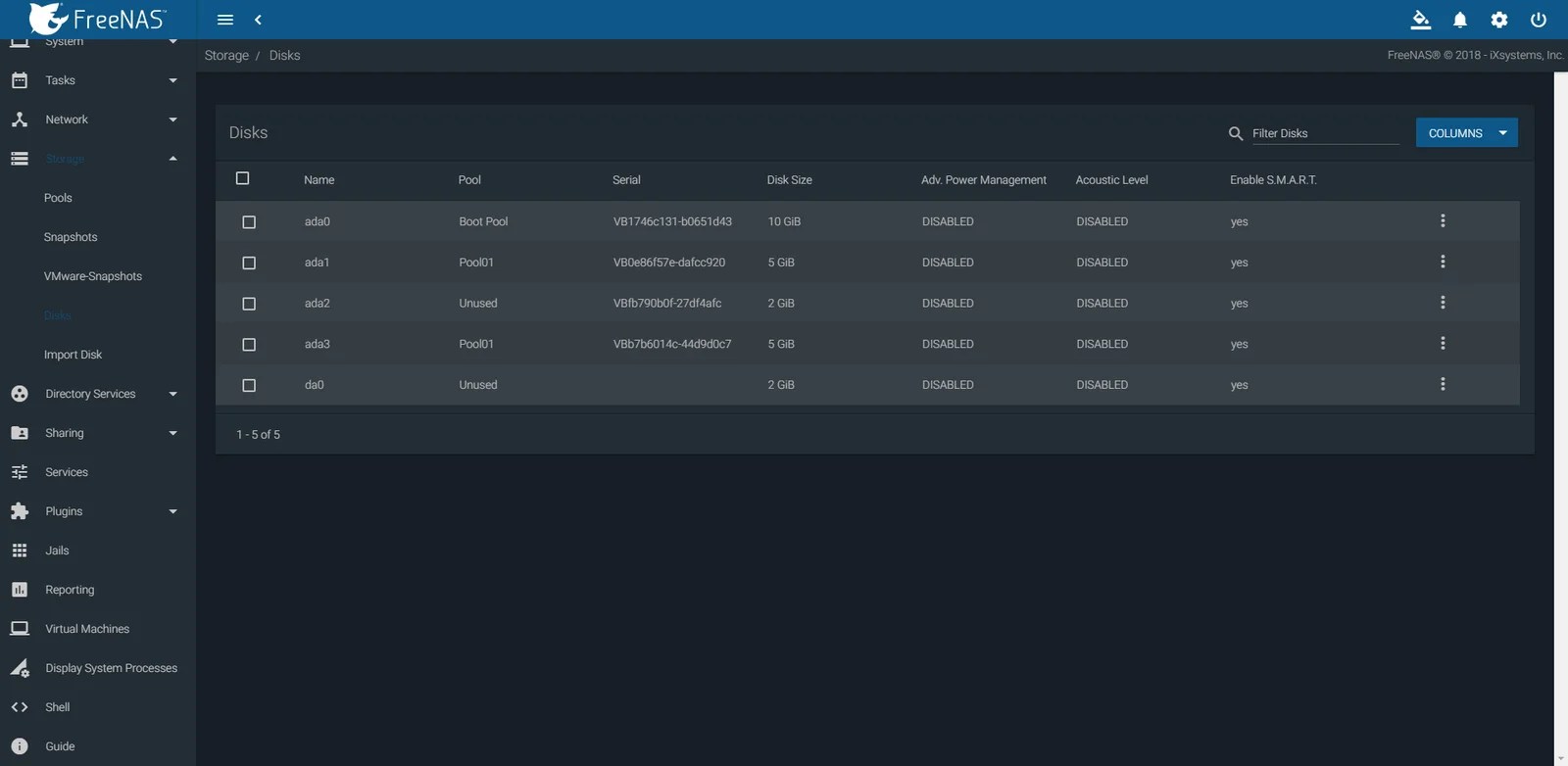1568x766 pixels.
Task: Click the hamburger menu toggle icon
Action: (x=224, y=20)
